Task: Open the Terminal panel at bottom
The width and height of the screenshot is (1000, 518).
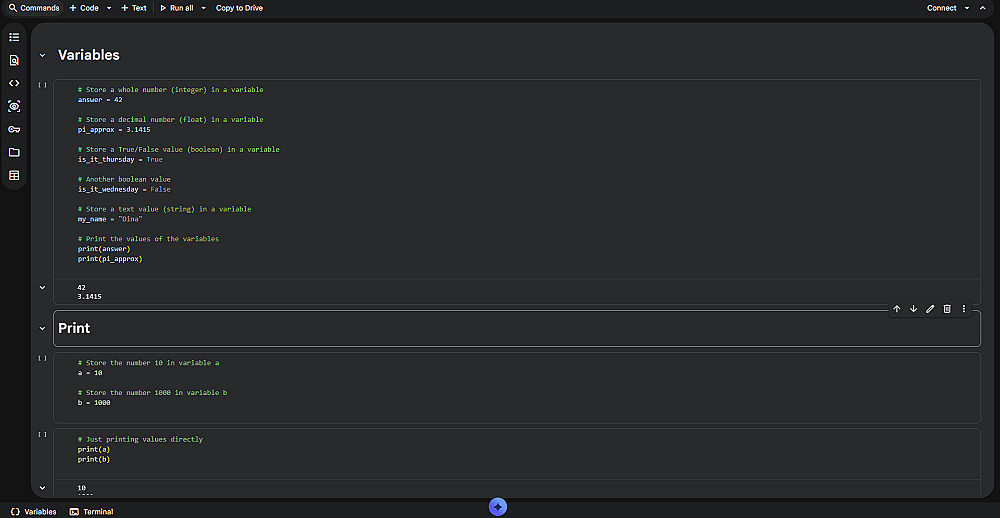Action: click(91, 512)
